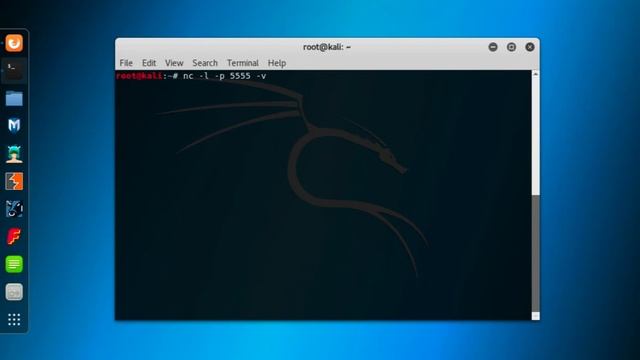Launch Armitage from the dock
Image resolution: width=640 pixels, height=360 pixels.
click(14, 154)
